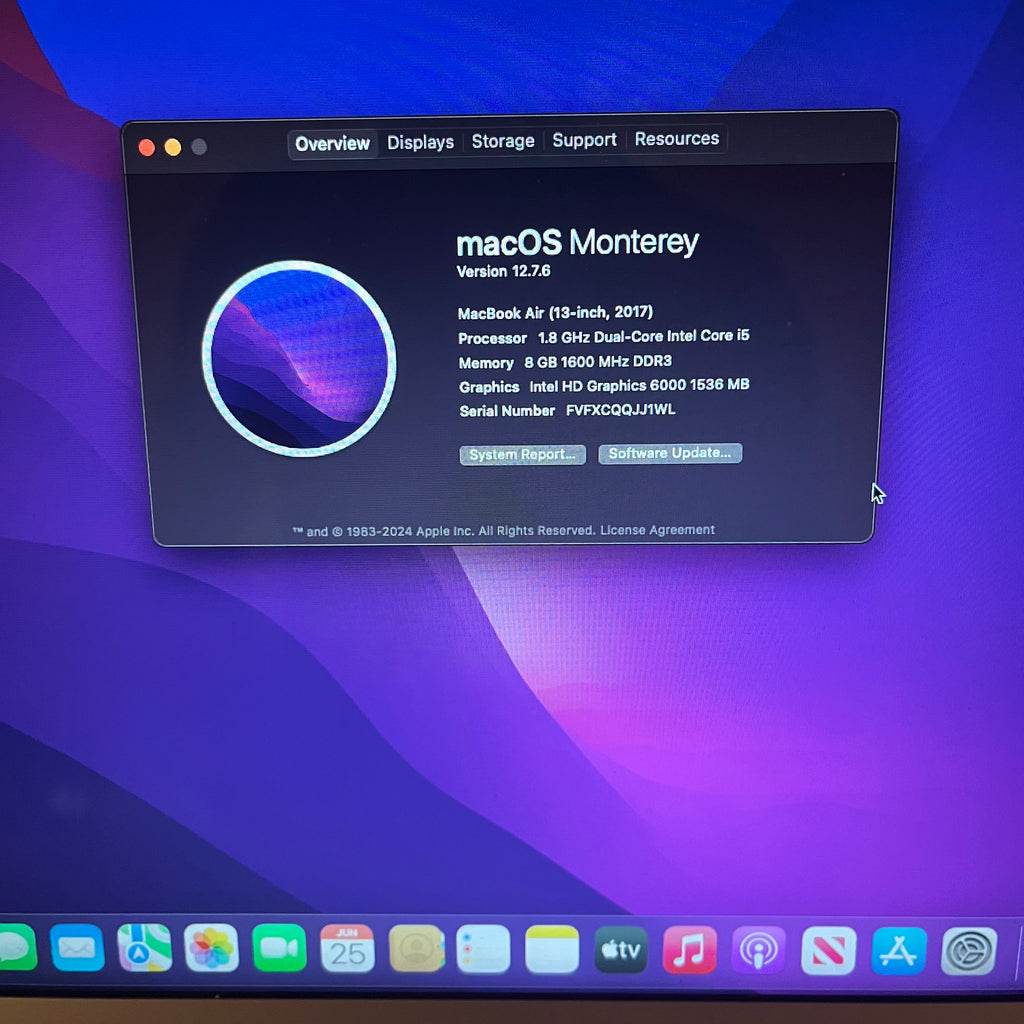Open the Notes app in the Dock
This screenshot has height=1024, width=1024.
click(x=552, y=949)
